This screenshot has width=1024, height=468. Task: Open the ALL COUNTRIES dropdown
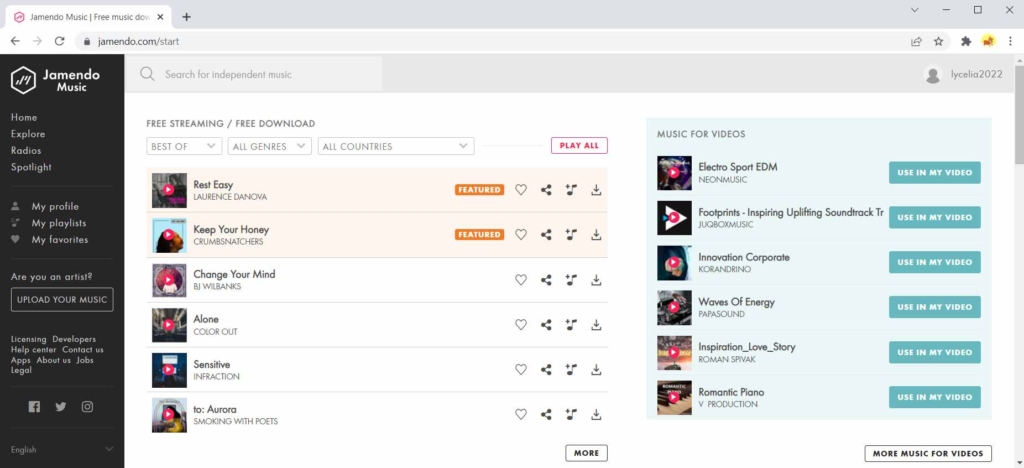coord(396,146)
